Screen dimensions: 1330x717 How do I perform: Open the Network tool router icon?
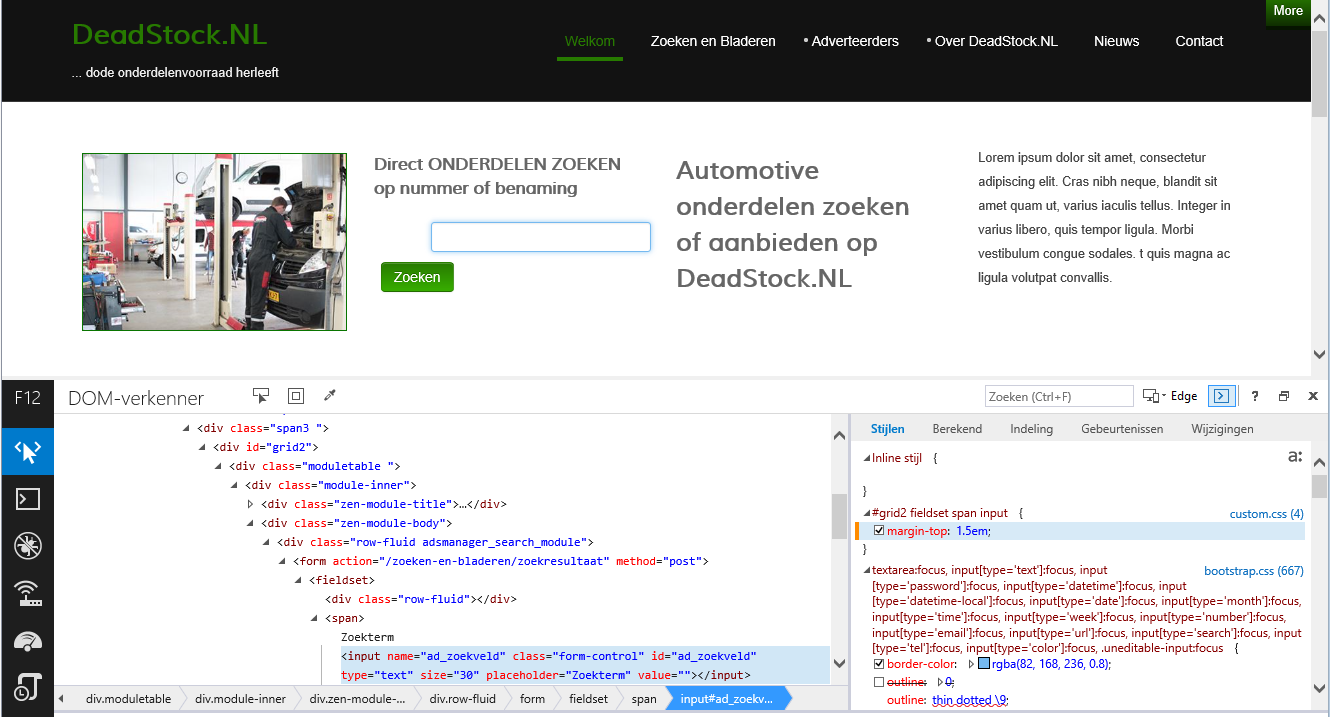click(x=27, y=594)
